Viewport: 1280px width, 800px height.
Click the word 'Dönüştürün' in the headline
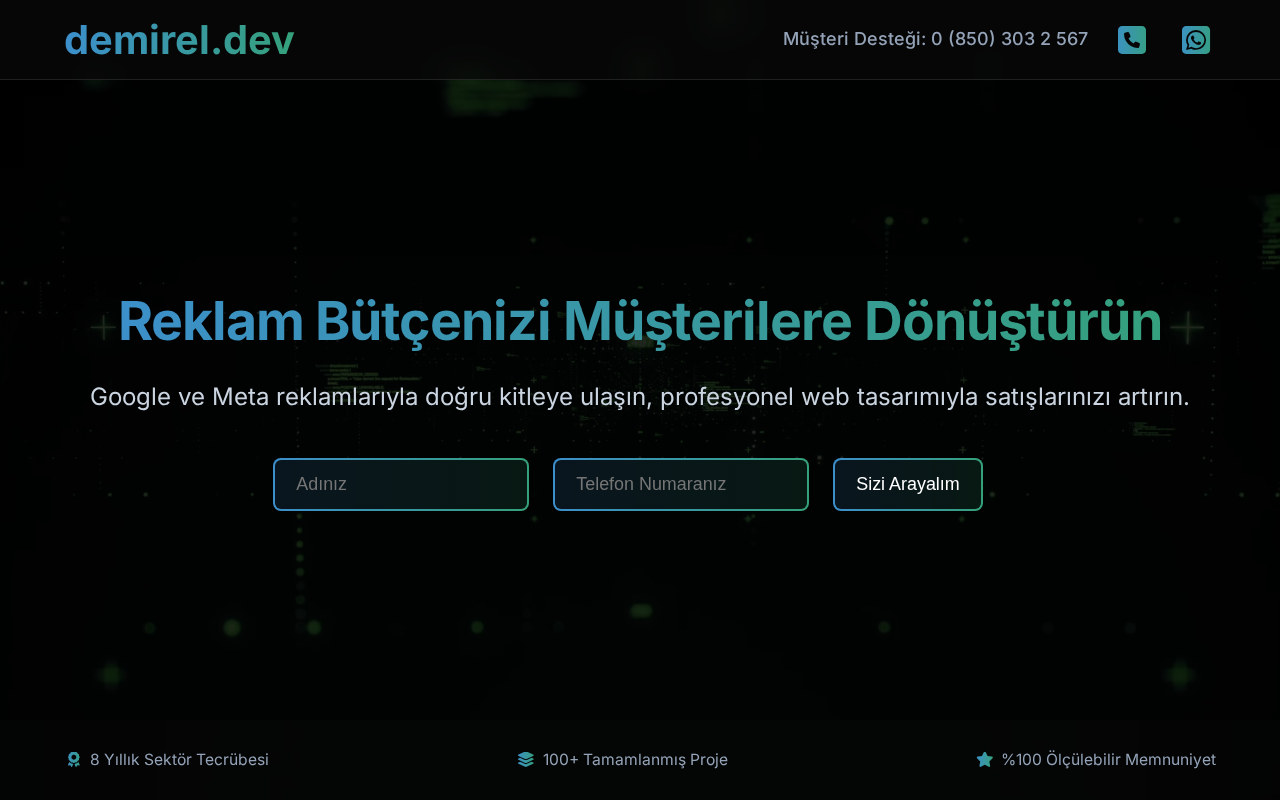pyautogui.click(x=1012, y=322)
